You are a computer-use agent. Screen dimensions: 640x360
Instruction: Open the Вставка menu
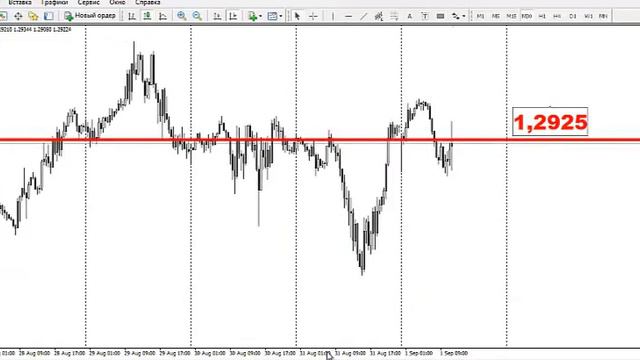pos(20,2)
